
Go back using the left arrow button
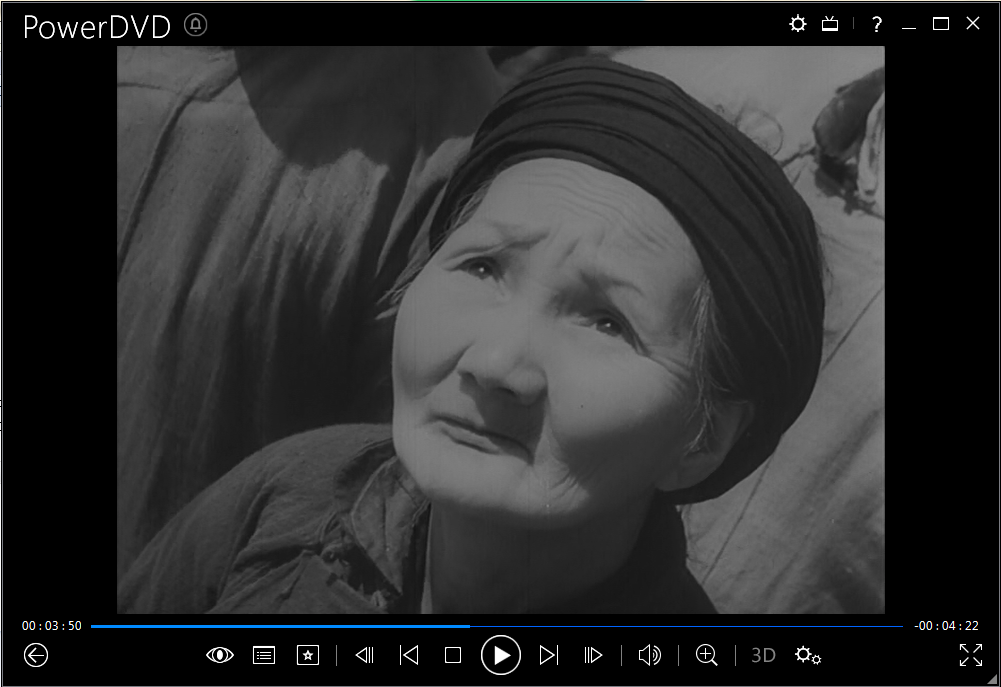click(36, 655)
